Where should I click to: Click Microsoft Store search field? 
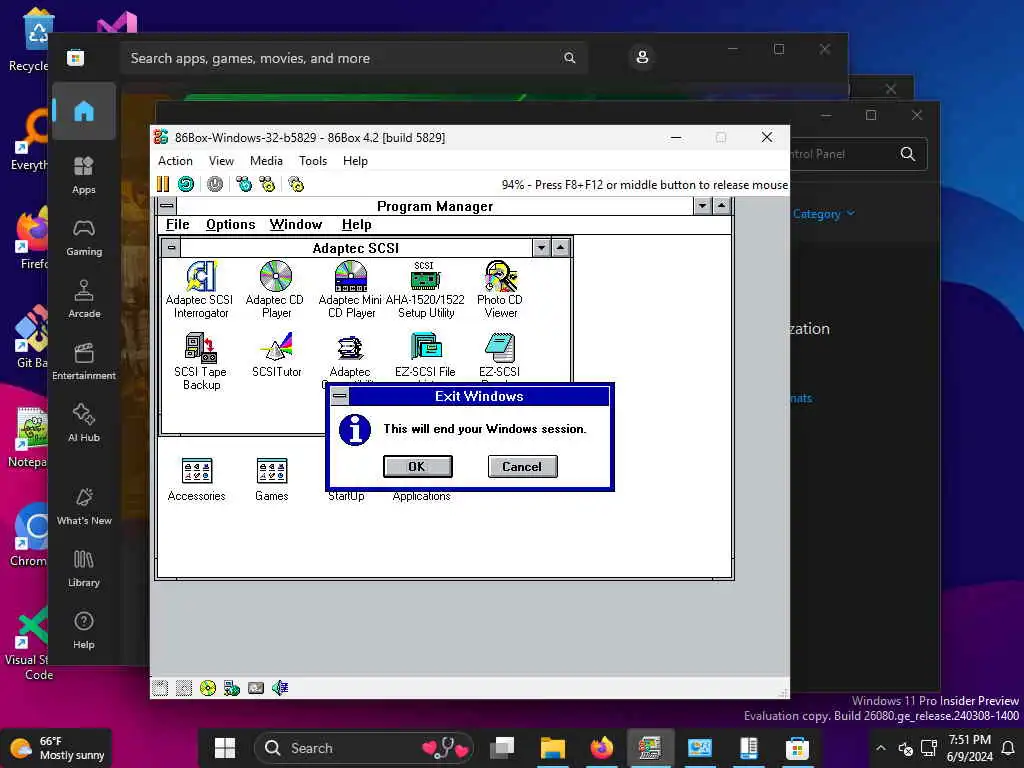tap(353, 58)
